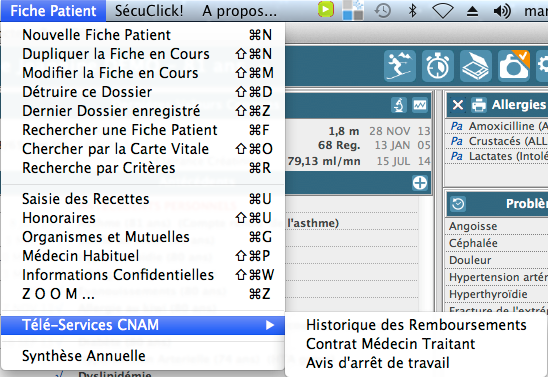The width and height of the screenshot is (548, 377).
Task: Click the printer icon beside Allergies
Action: (x=478, y=105)
